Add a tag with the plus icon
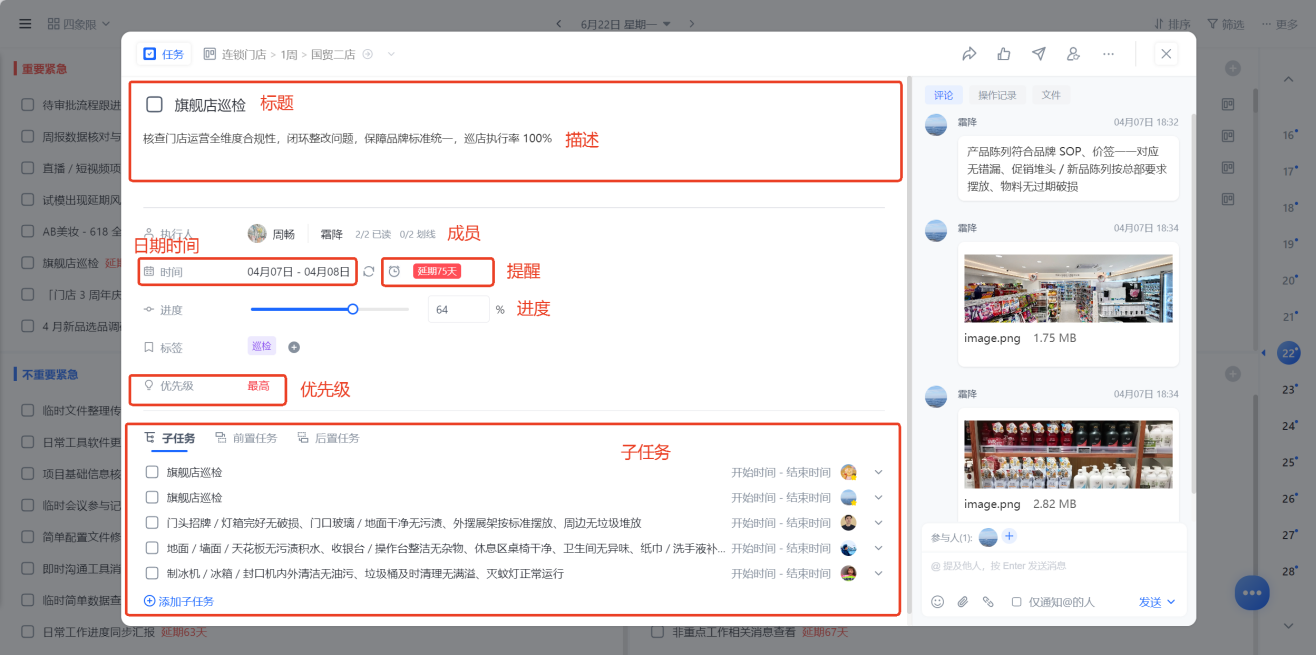This screenshot has height=655, width=1316. (294, 347)
